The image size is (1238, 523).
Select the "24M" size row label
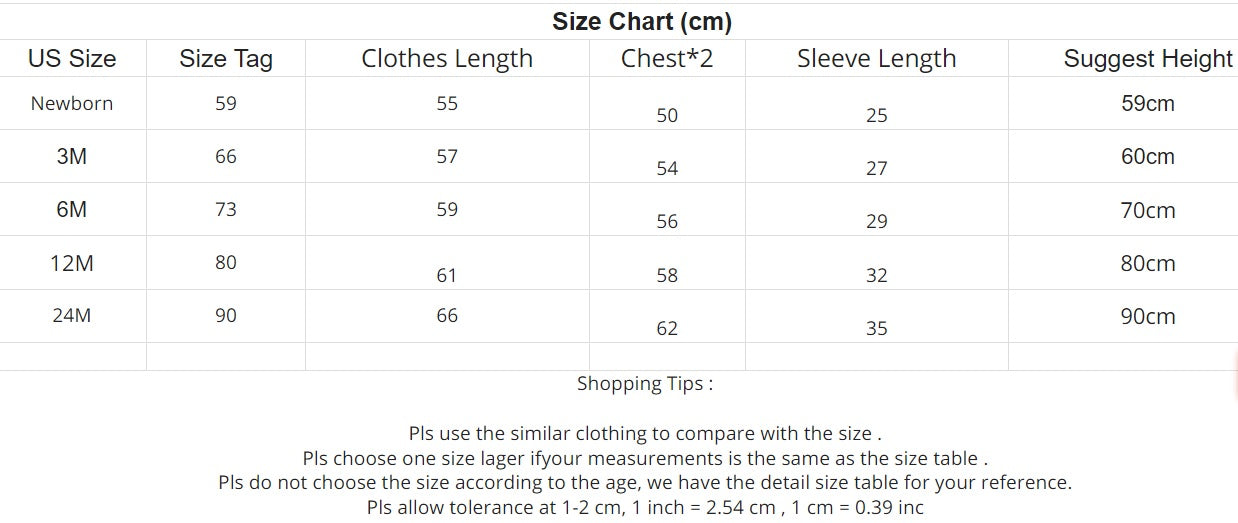click(72, 316)
